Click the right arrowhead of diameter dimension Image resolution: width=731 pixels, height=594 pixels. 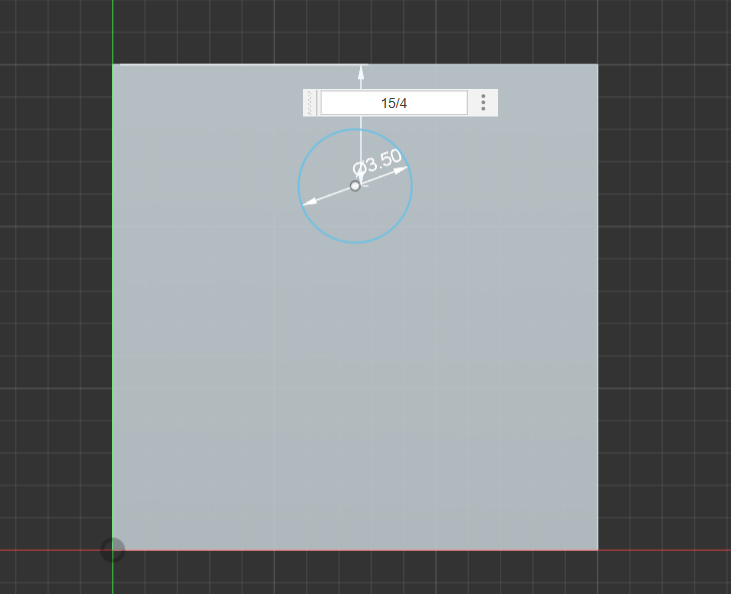(402, 170)
